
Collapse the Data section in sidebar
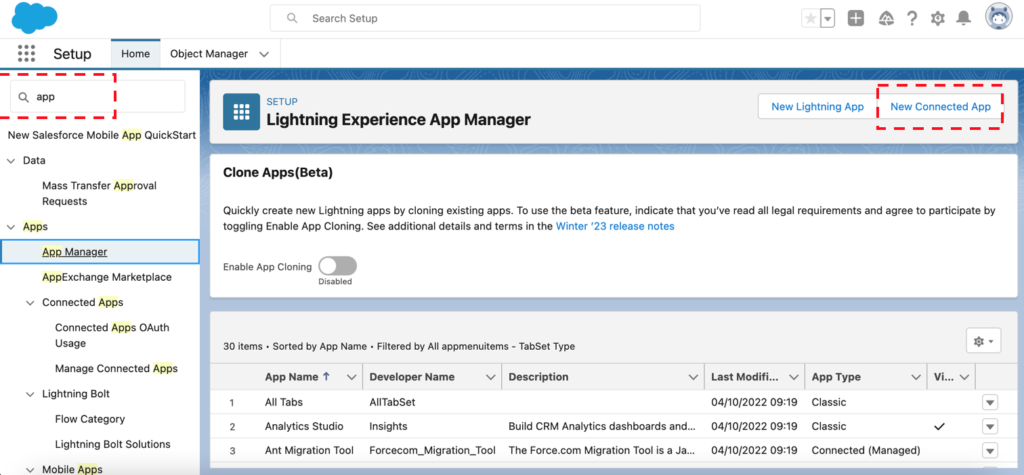(x=11, y=160)
